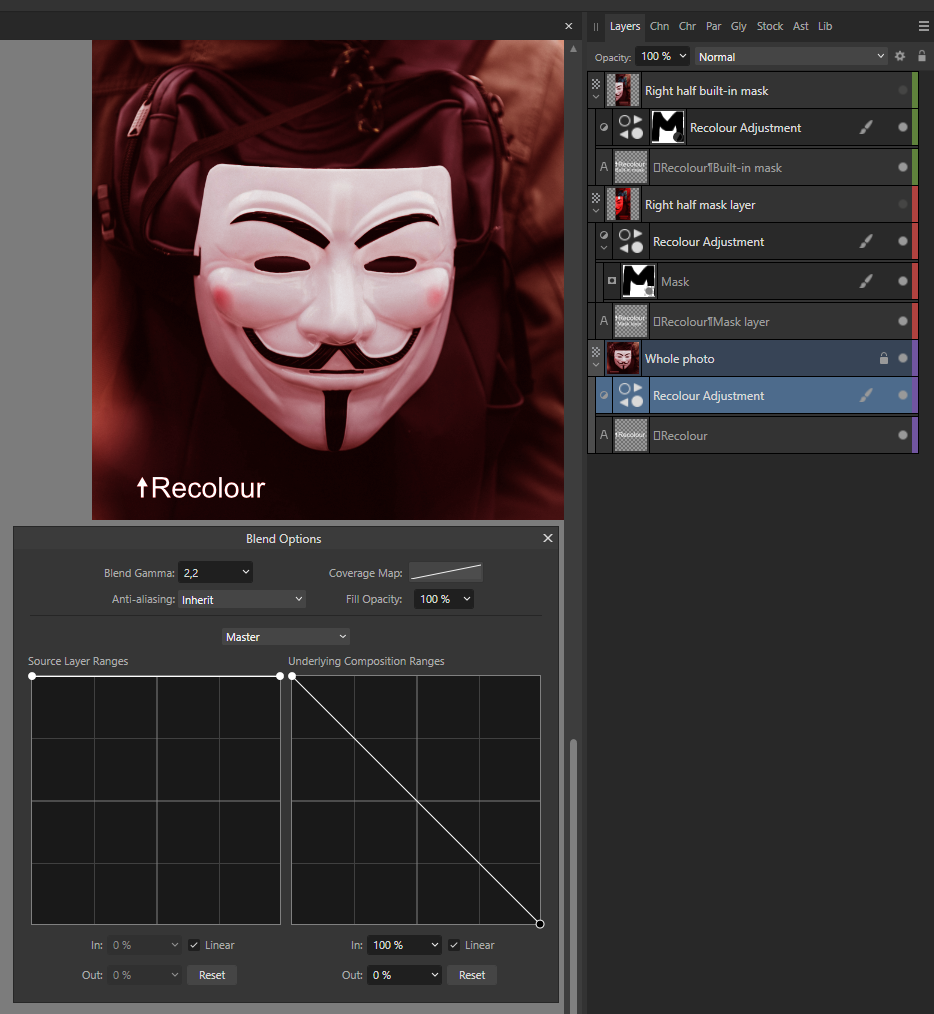The width and height of the screenshot is (934, 1014).
Task: Show Right half mask layer group
Action: tap(902, 204)
